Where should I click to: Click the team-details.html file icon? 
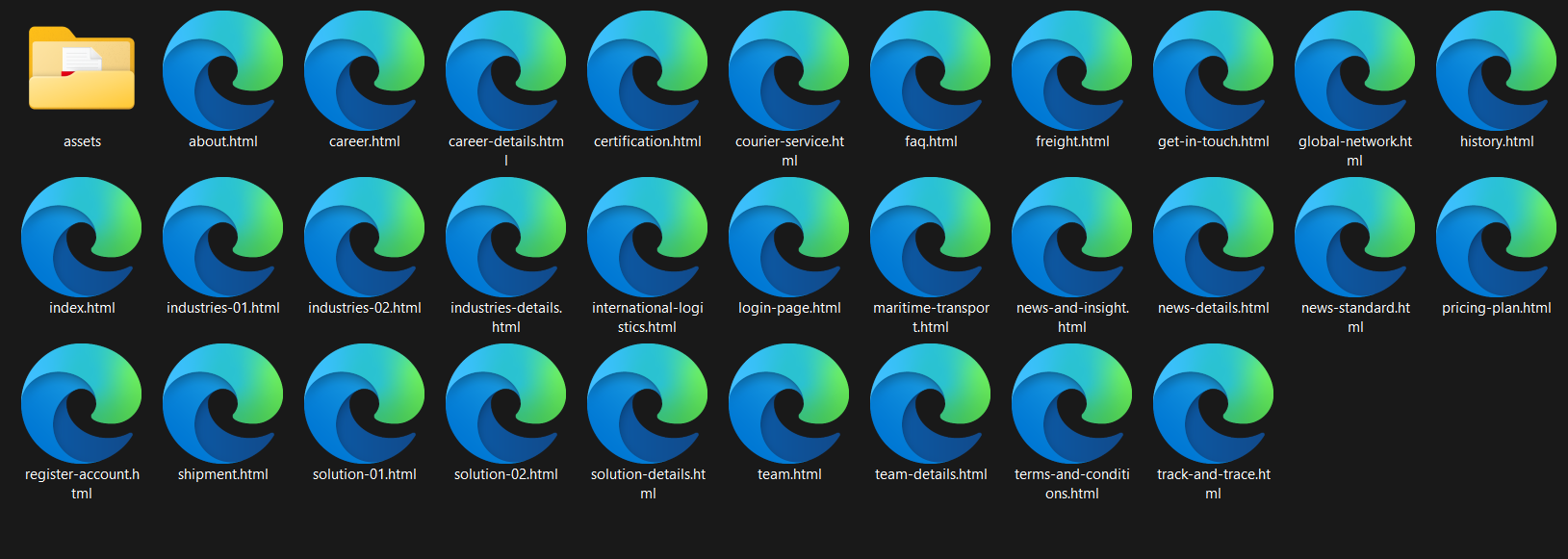point(931,403)
